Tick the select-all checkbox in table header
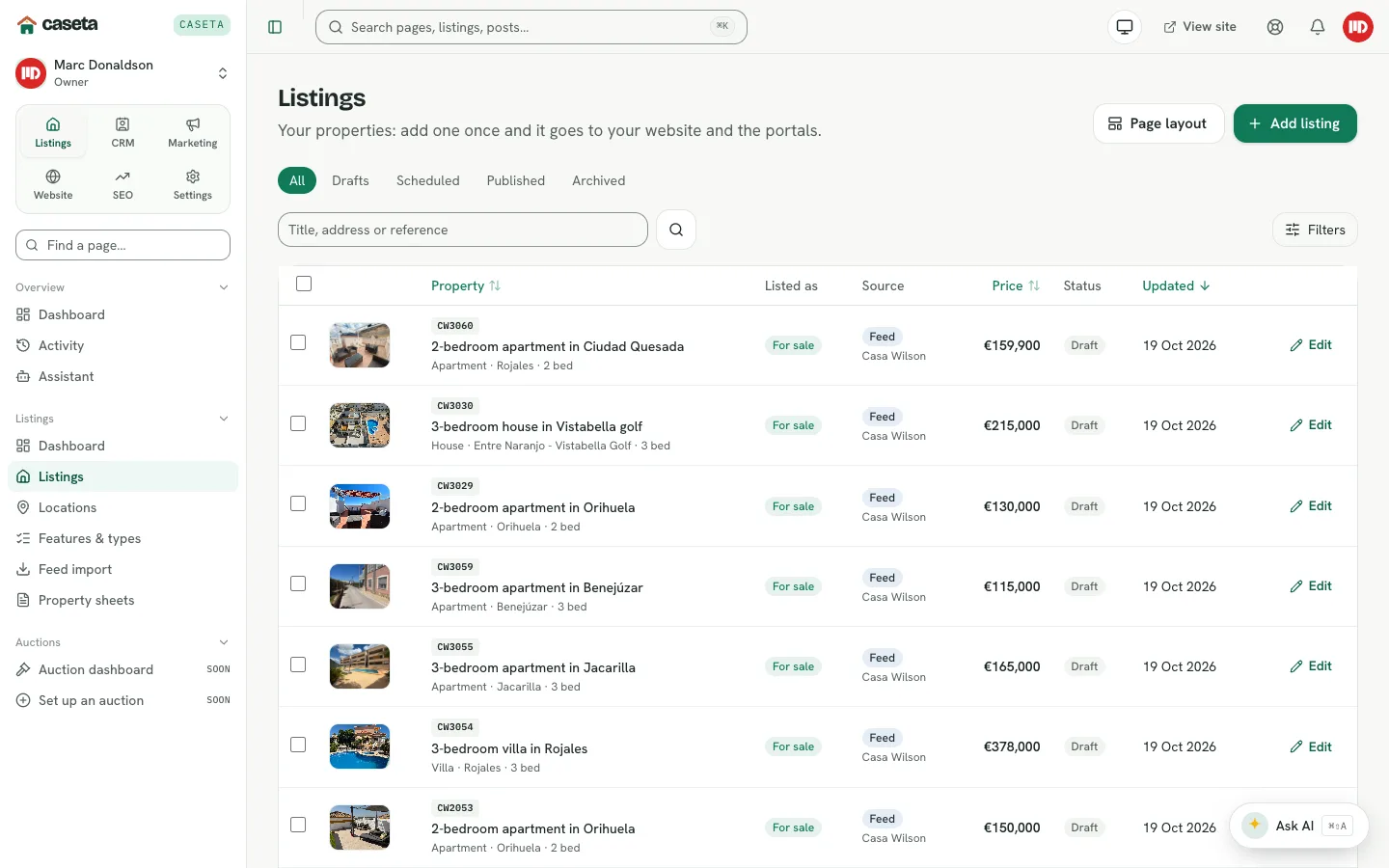 pyautogui.click(x=304, y=284)
